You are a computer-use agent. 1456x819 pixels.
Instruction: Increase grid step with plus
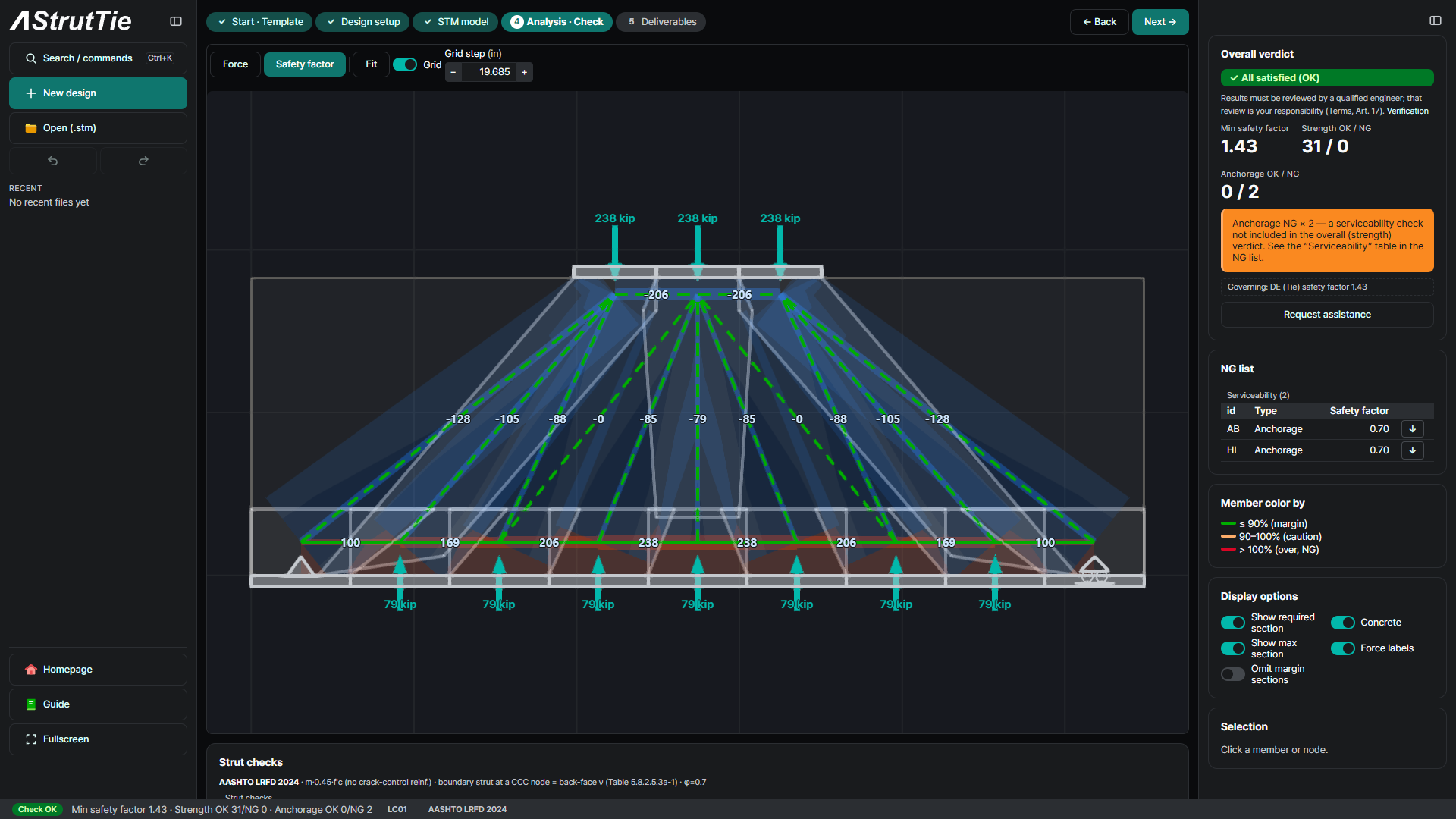click(524, 72)
